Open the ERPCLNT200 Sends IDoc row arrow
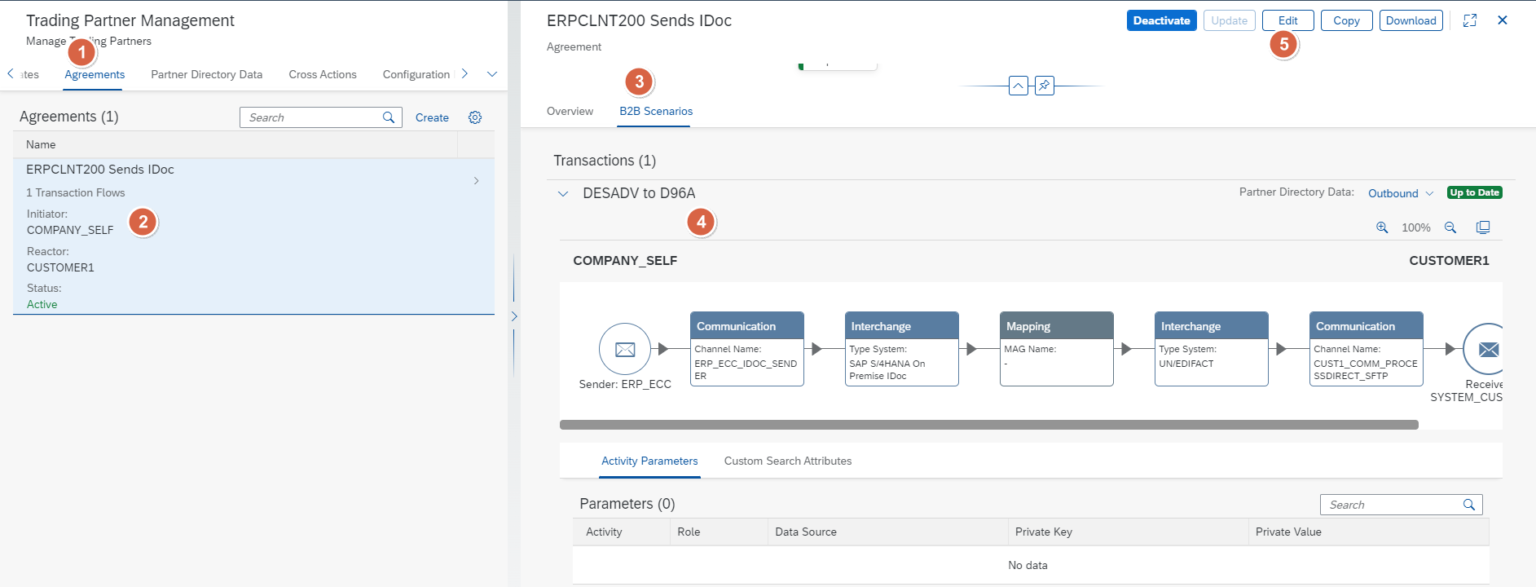This screenshot has height=587, width=1536. [x=476, y=181]
